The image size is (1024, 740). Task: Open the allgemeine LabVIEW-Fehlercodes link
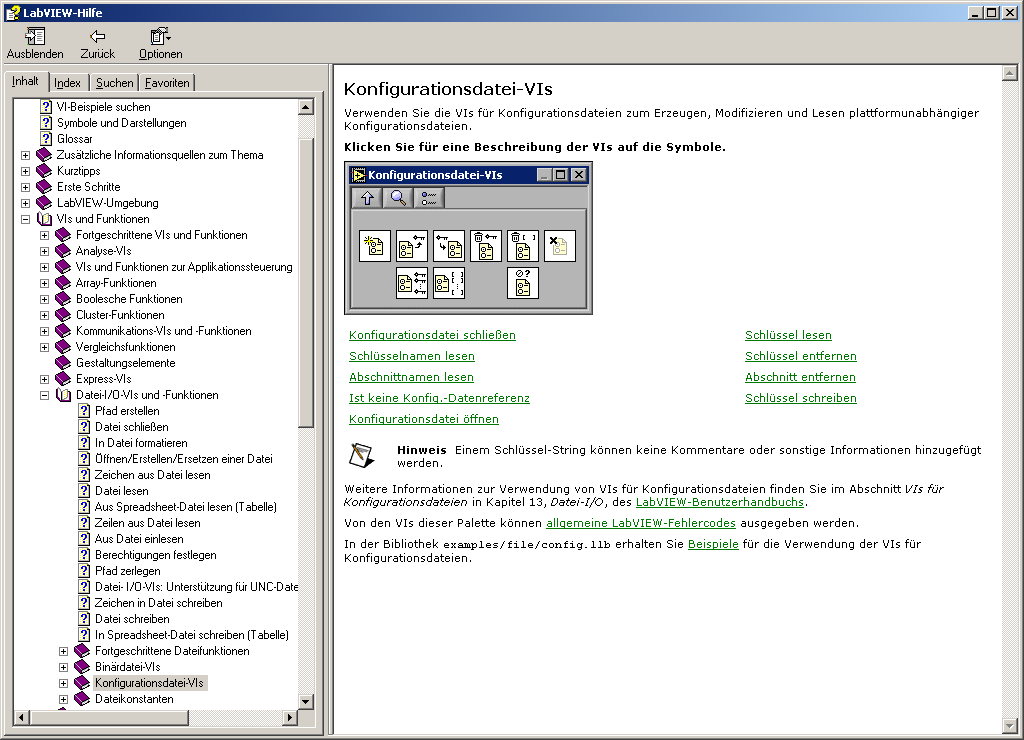[x=641, y=523]
